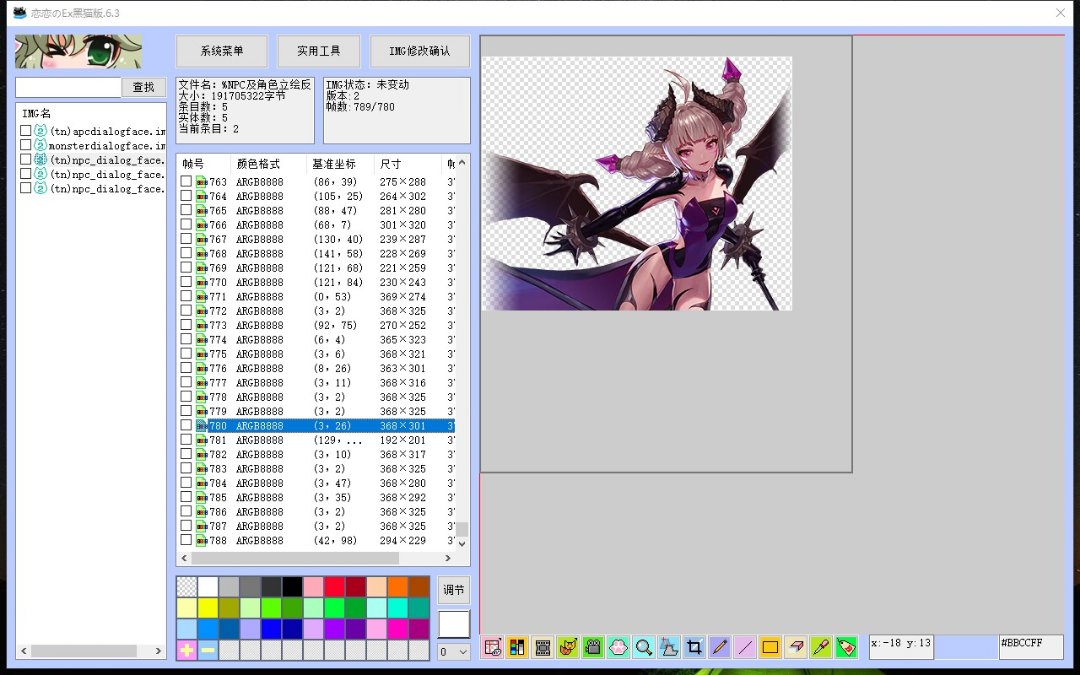Viewport: 1080px width, 675px height.
Task: Pick the eyedropper color picker tool
Action: (820, 647)
